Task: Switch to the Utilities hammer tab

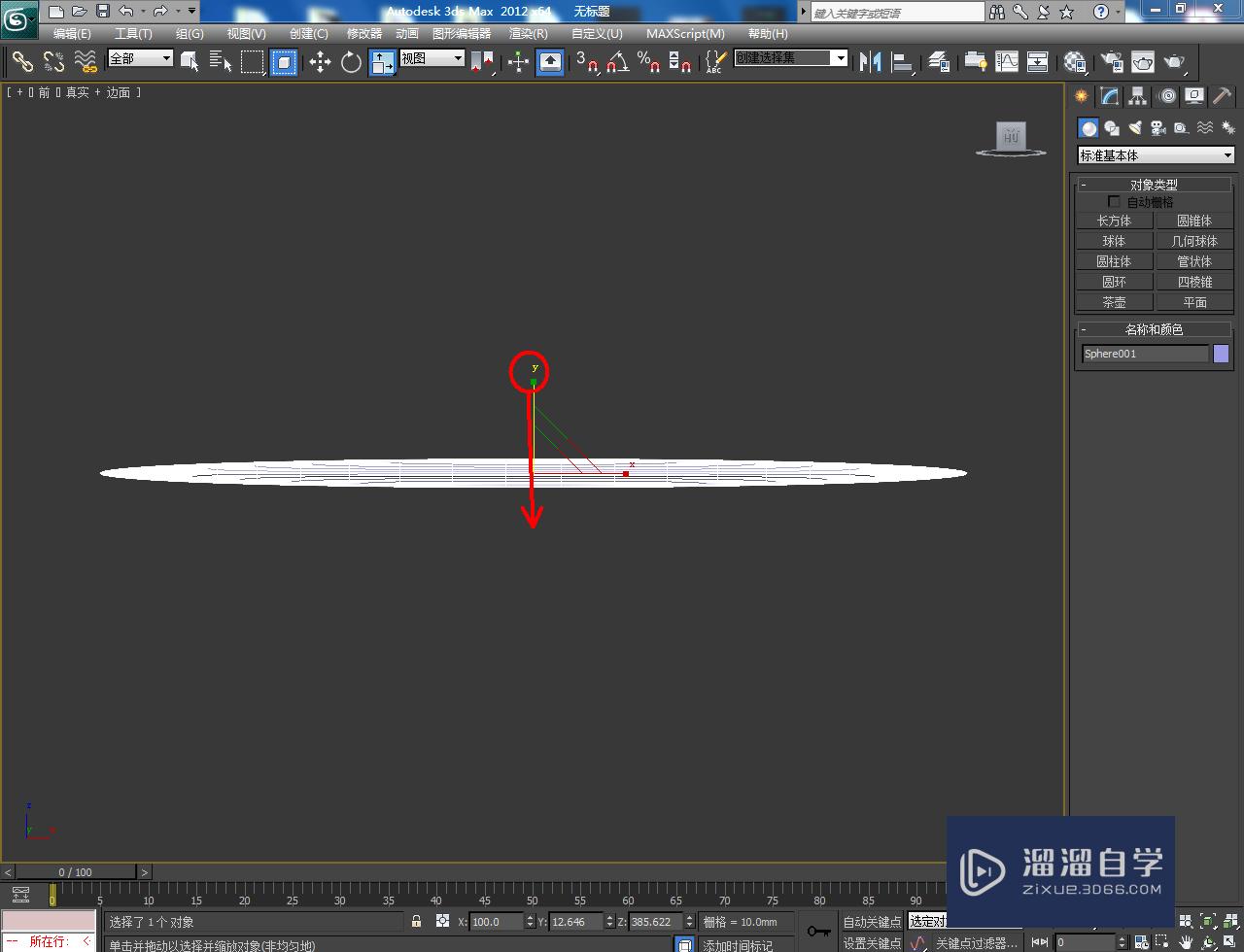Action: (x=1222, y=96)
